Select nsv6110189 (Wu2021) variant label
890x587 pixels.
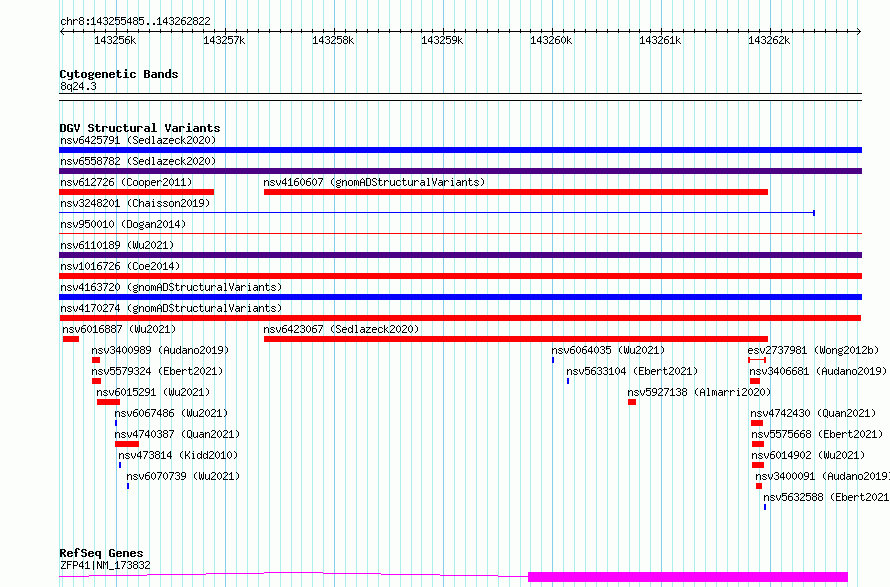click(x=117, y=245)
